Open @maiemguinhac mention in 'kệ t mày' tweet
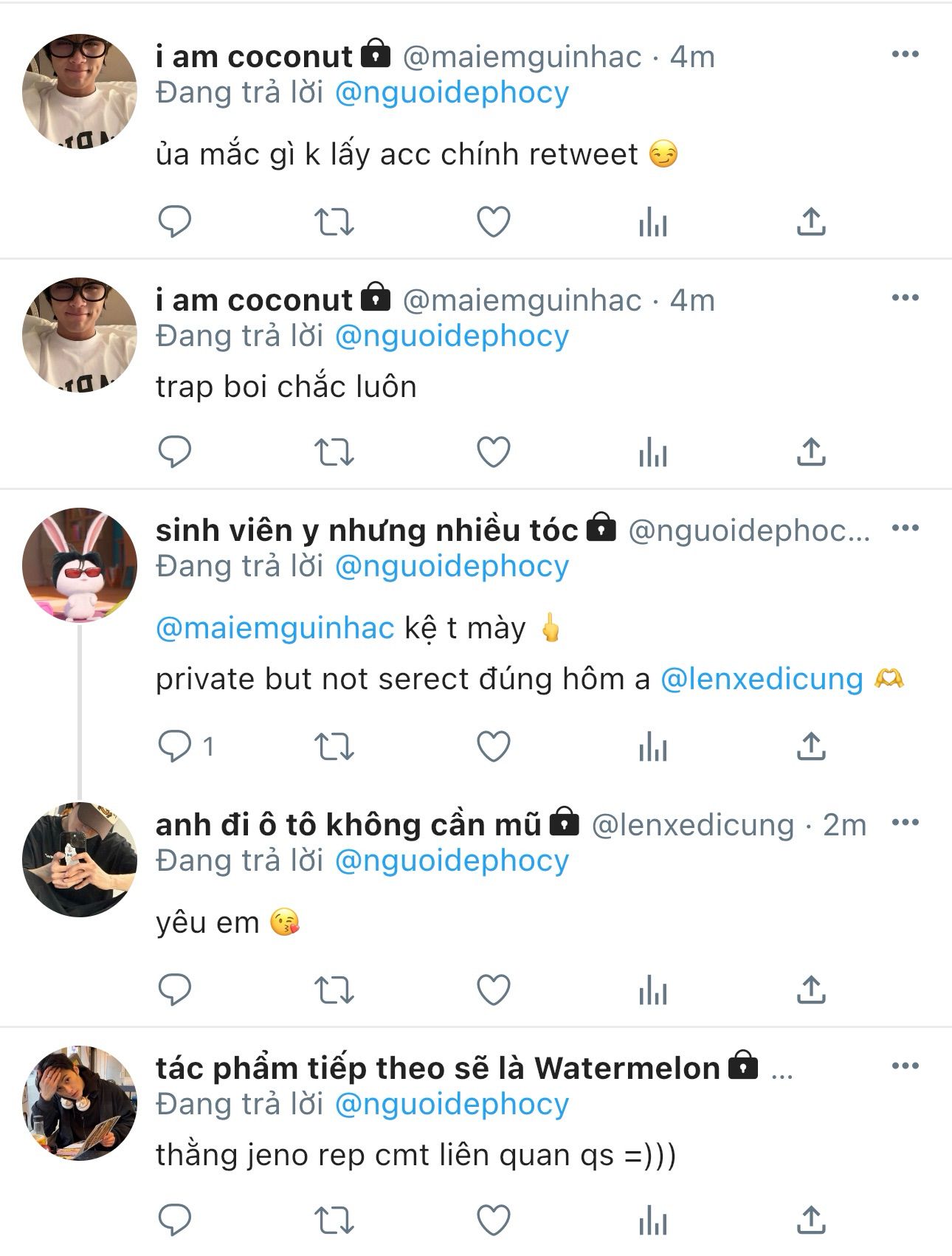 [275, 628]
